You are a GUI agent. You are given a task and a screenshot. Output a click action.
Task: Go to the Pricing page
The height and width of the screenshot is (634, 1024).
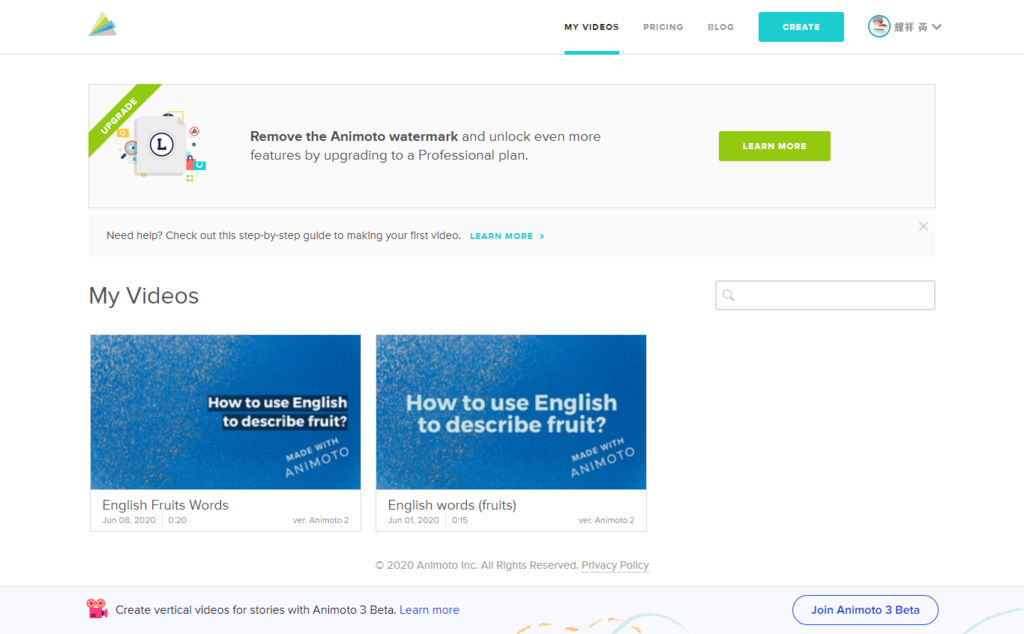[663, 27]
